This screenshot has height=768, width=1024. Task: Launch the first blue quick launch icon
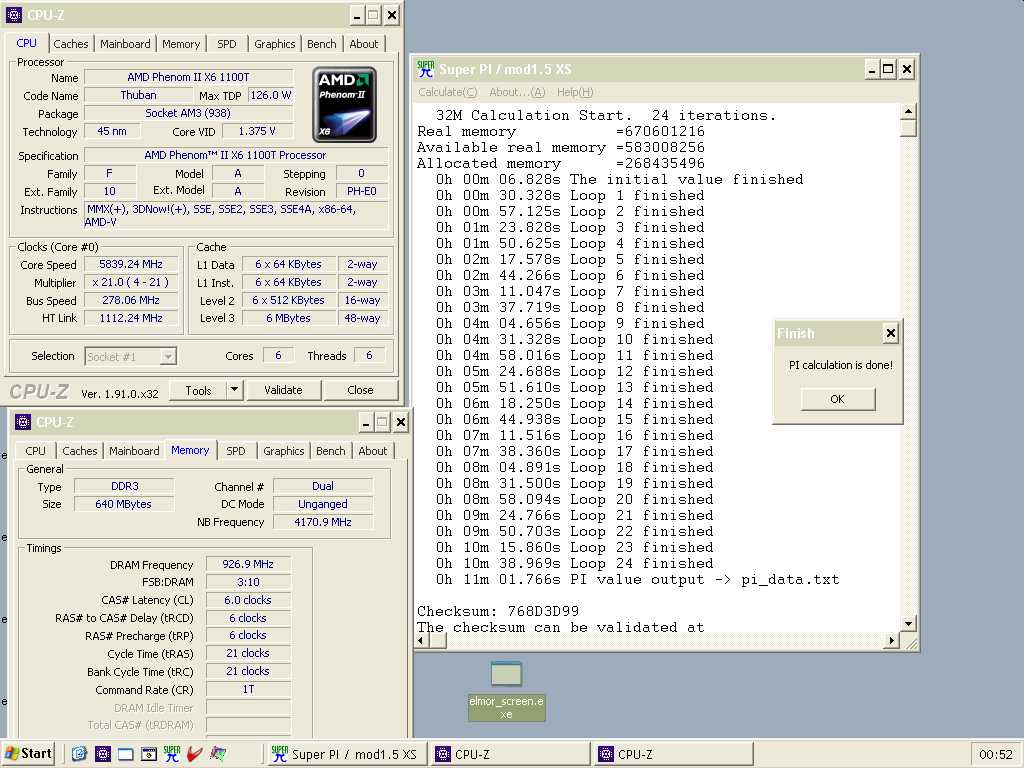(x=79, y=754)
